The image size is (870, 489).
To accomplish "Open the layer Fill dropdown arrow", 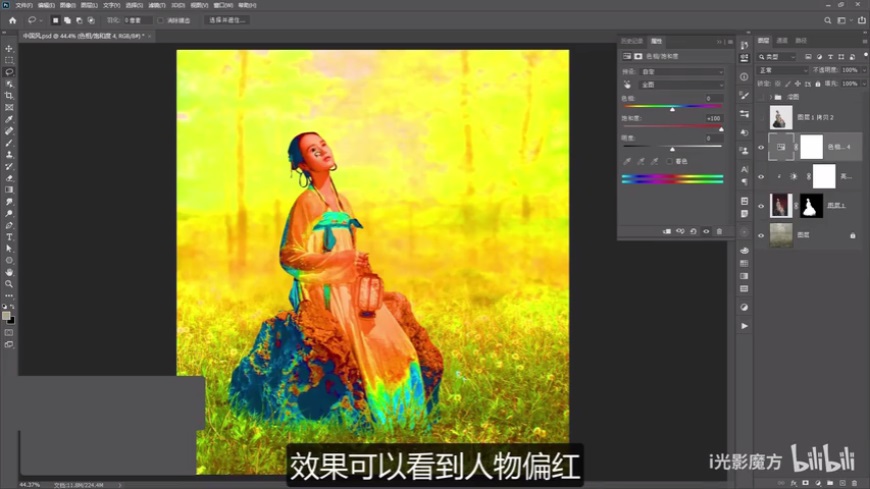I will pos(863,84).
